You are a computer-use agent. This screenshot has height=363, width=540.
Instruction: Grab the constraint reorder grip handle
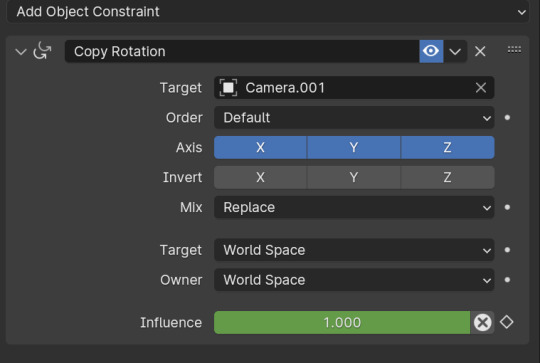click(x=514, y=50)
